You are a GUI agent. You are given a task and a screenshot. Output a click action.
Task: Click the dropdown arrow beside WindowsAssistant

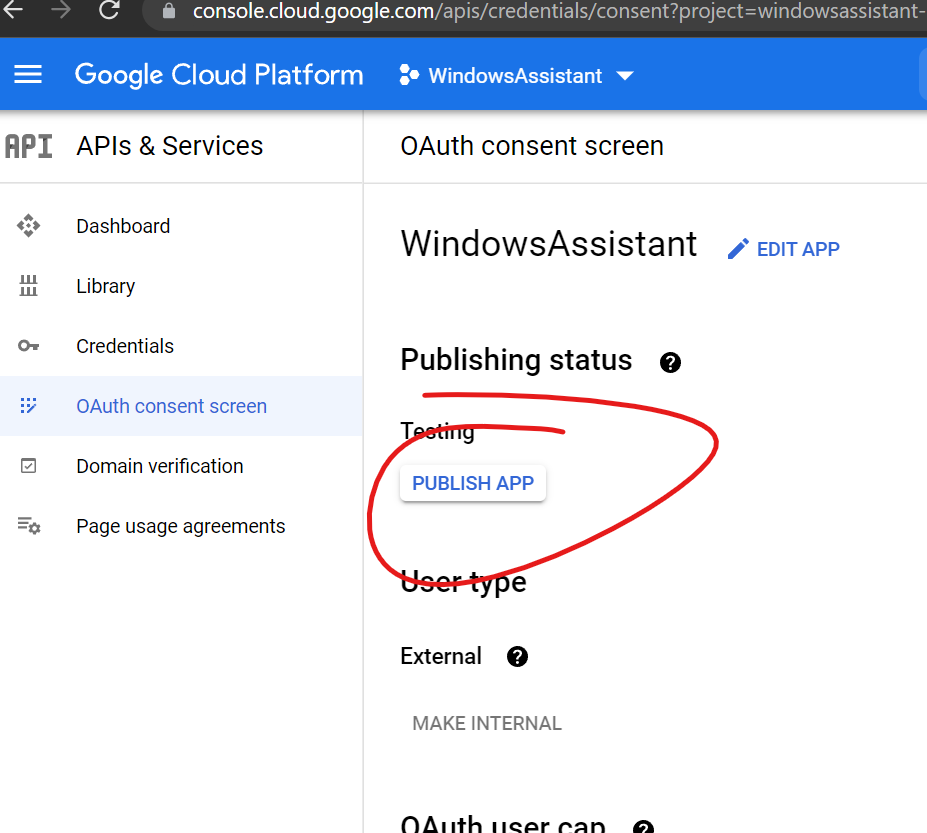[625, 76]
